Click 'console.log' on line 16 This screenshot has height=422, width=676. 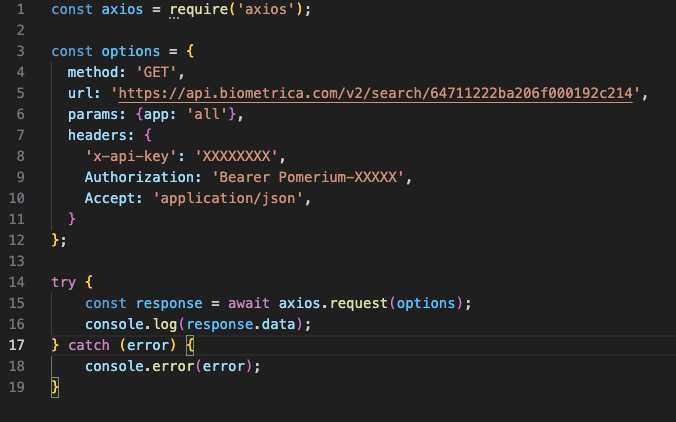tap(131, 324)
